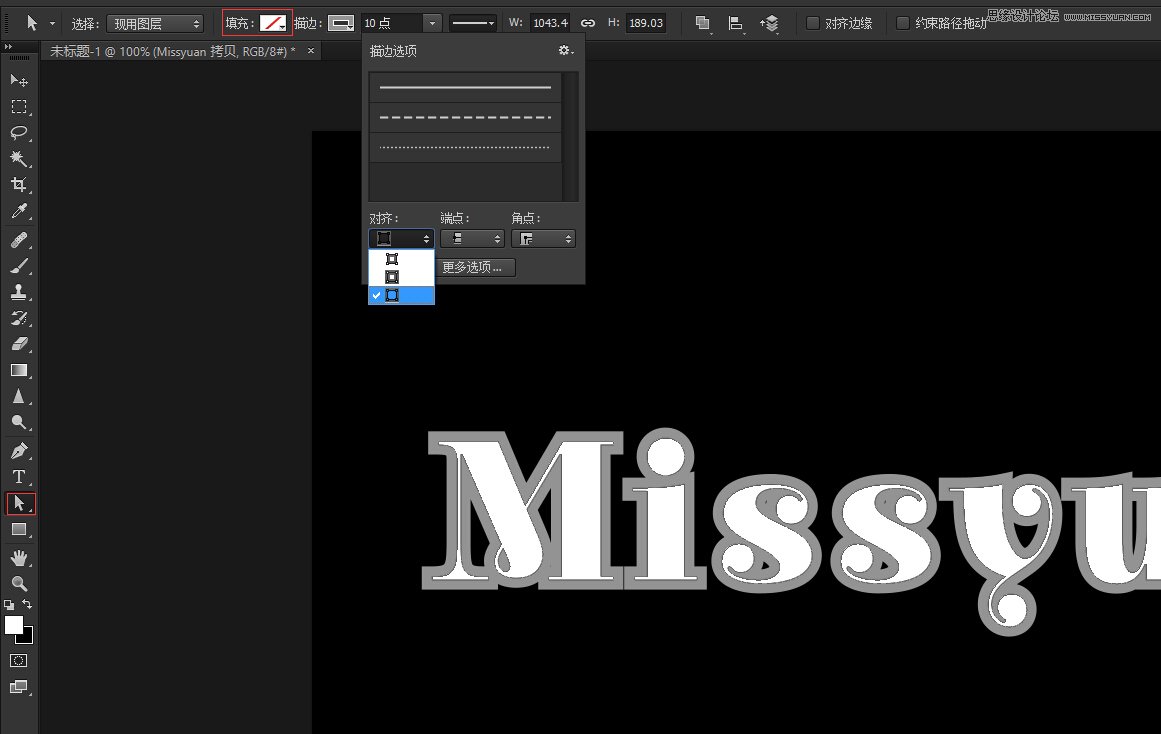
Task: Choose the dotted line stroke preset
Action: 465,147
